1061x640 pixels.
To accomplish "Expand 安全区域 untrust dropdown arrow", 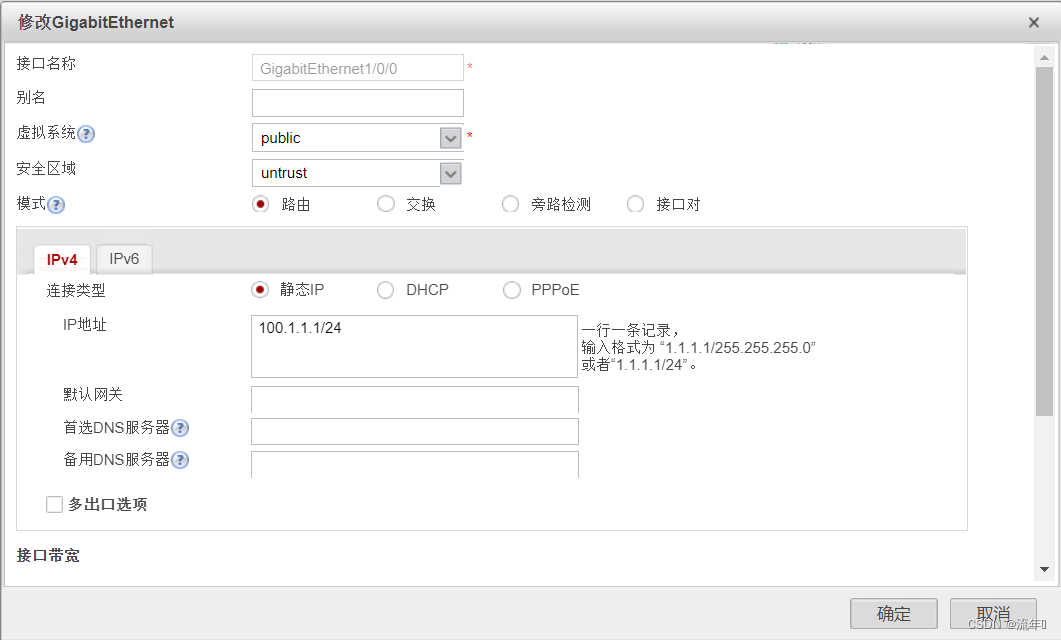I will [x=451, y=174].
